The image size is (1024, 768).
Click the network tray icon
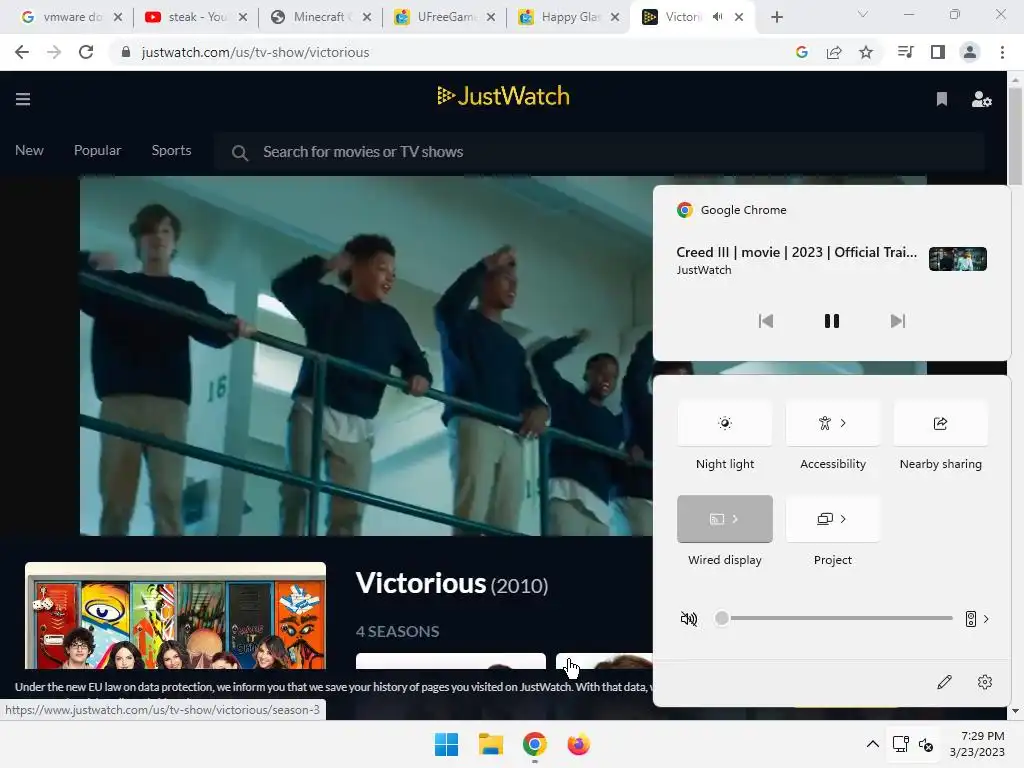[901, 744]
